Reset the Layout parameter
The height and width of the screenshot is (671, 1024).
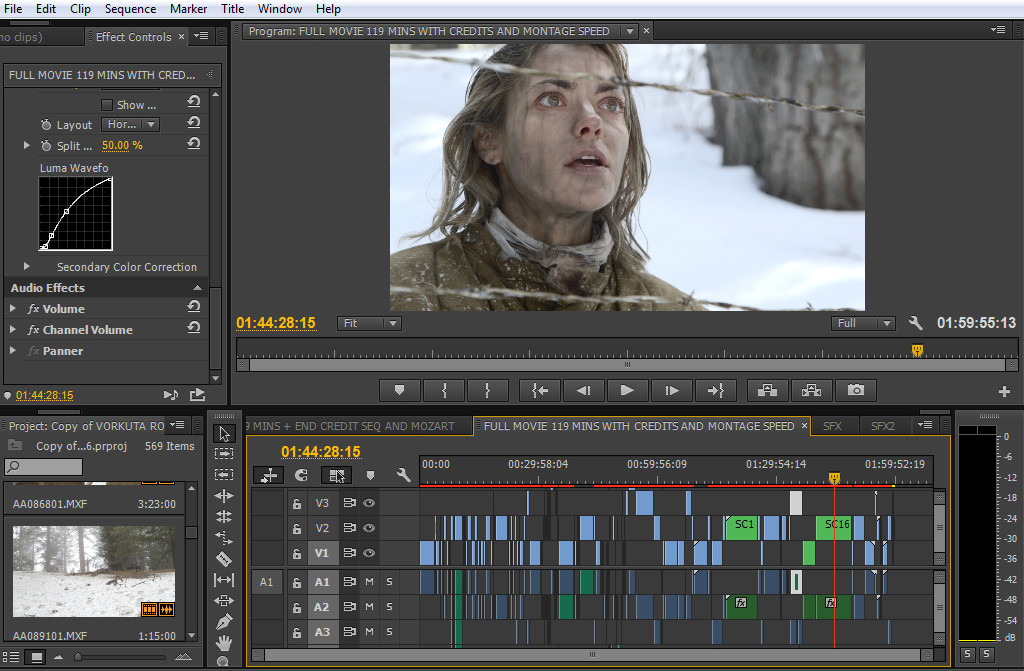(194, 122)
